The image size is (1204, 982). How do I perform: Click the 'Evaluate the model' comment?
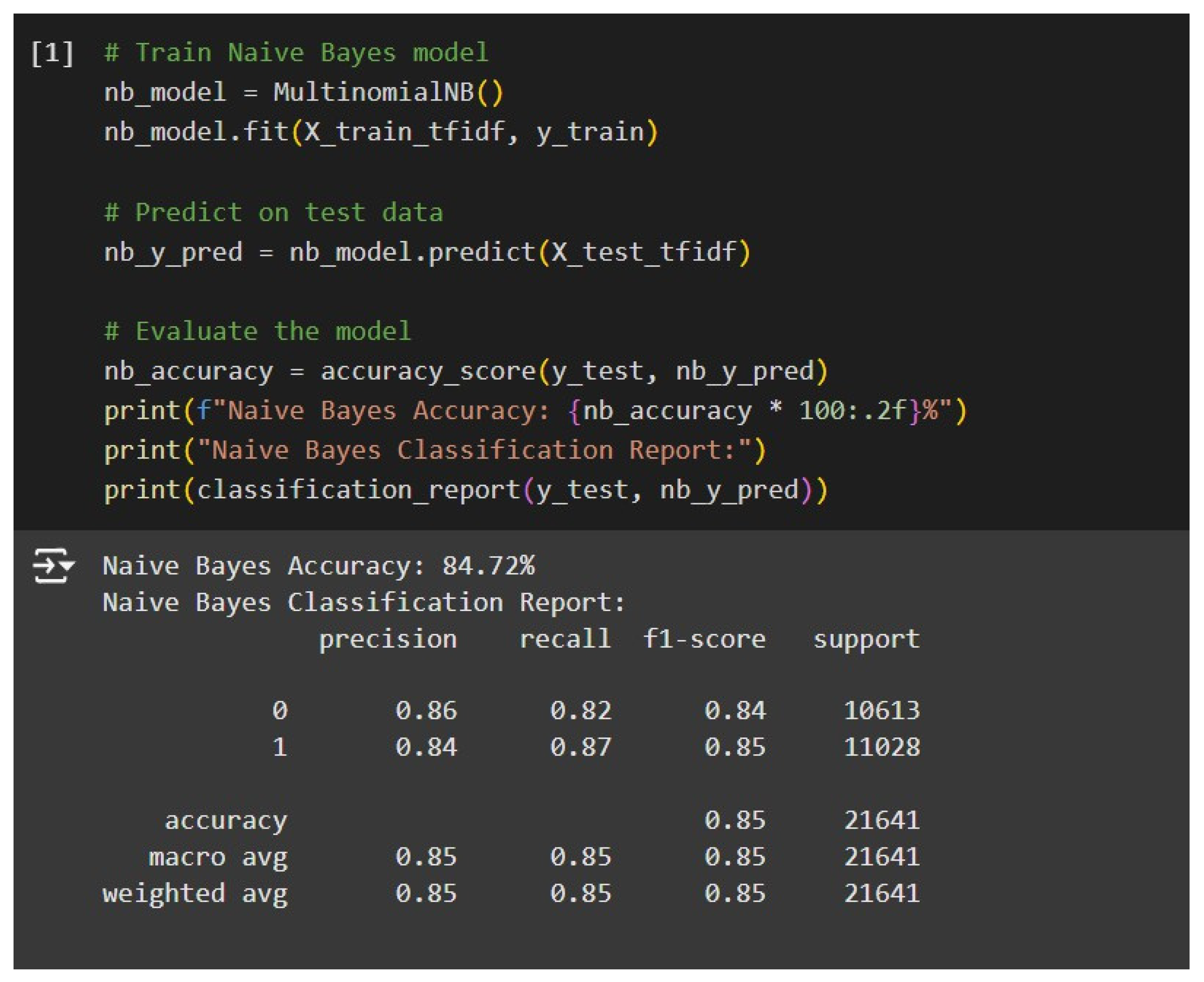pyautogui.click(x=258, y=331)
